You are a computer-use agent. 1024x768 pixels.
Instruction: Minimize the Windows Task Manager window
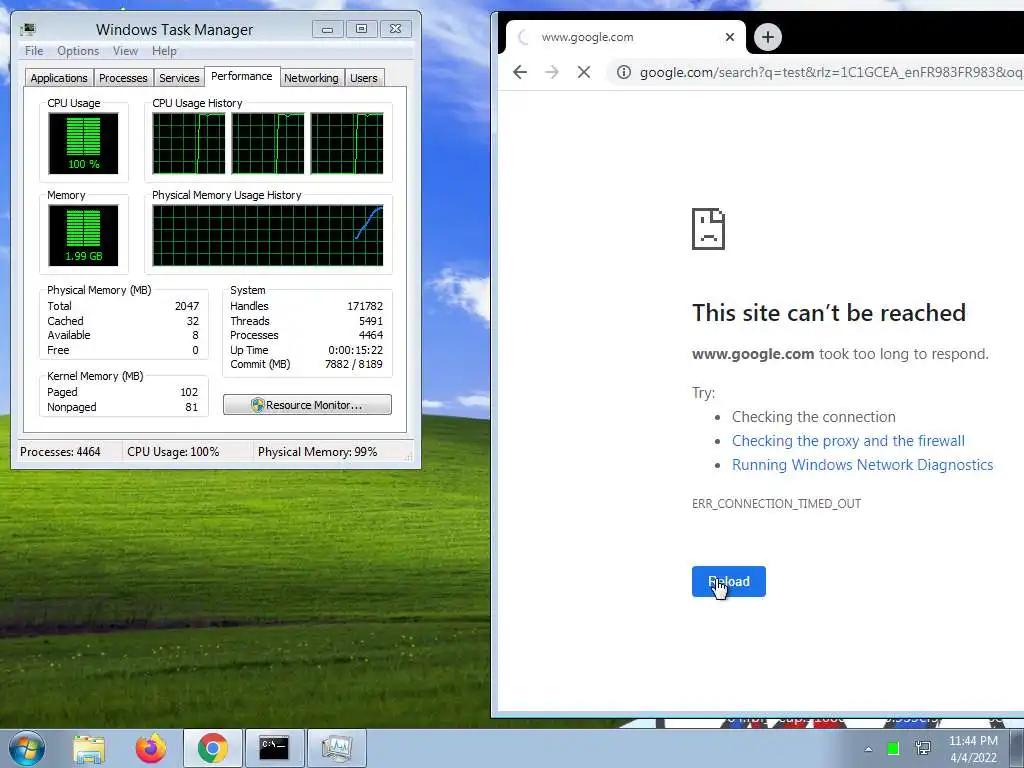coord(328,29)
